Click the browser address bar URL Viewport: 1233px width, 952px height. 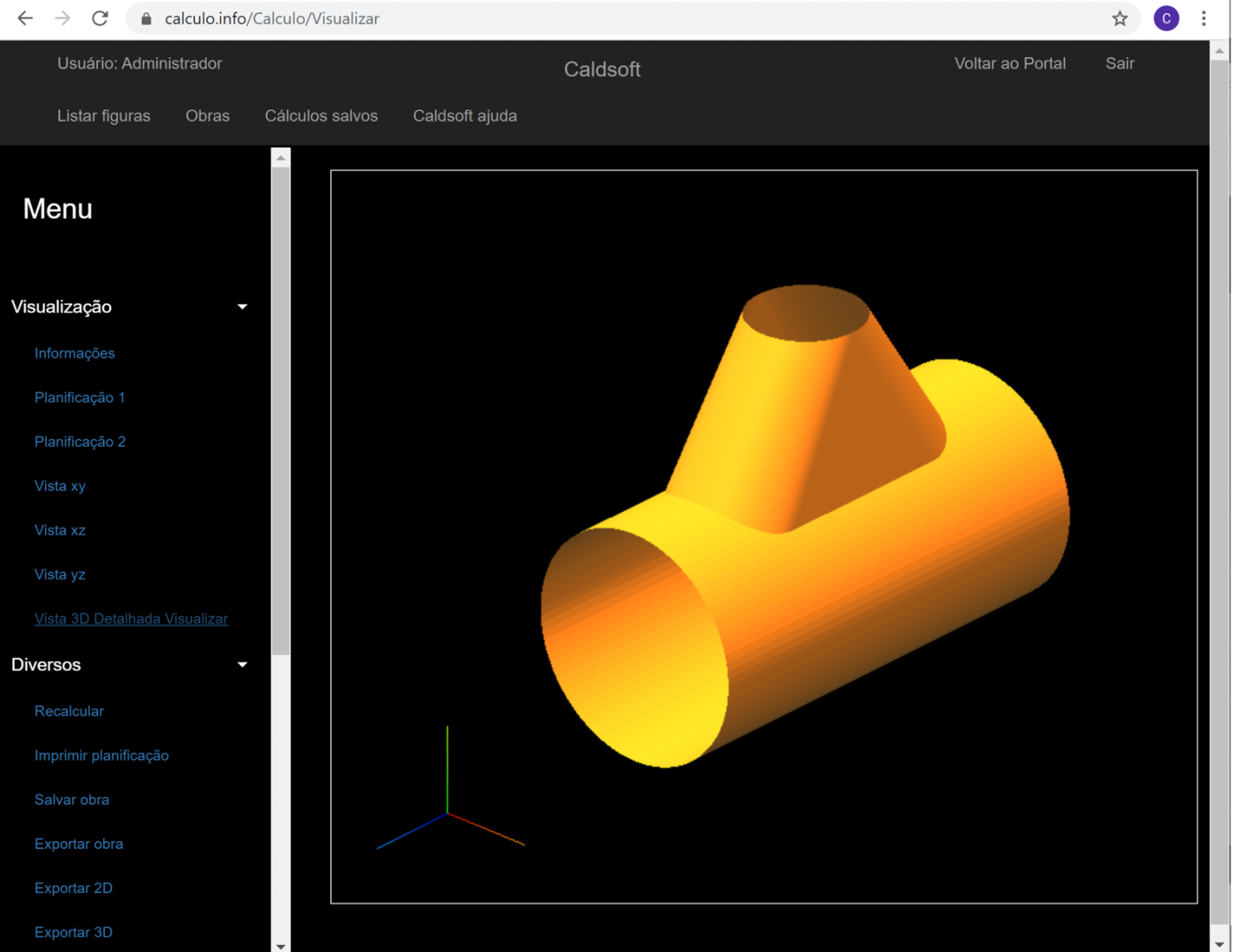click(271, 18)
